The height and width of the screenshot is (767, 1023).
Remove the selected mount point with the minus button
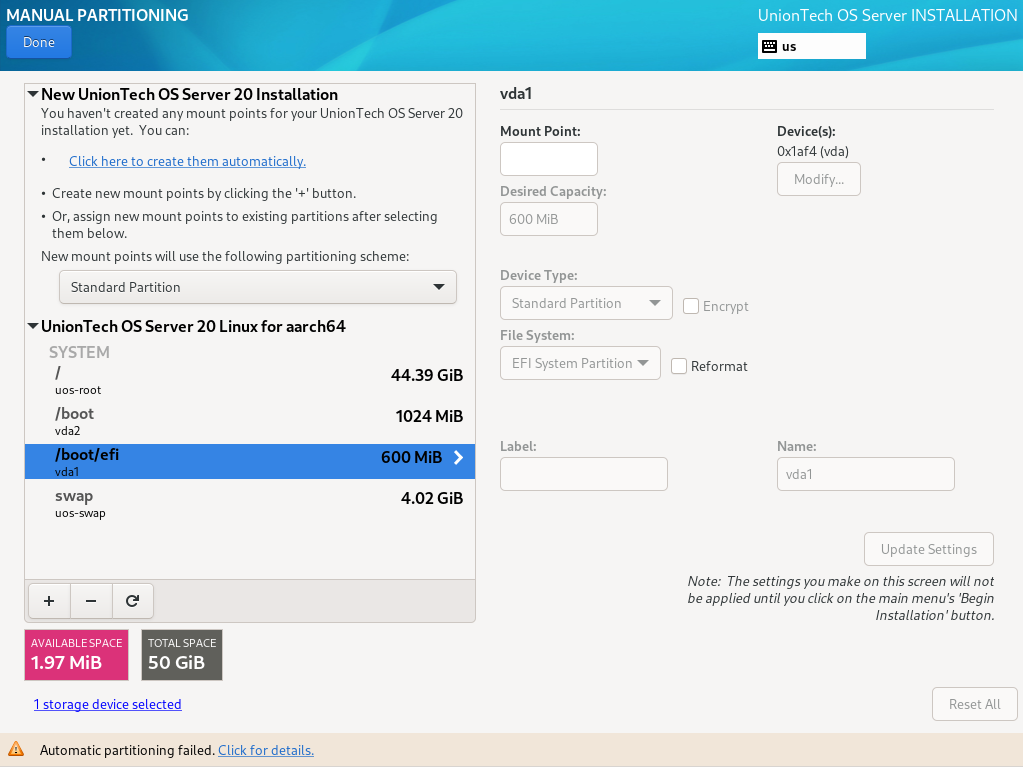(x=91, y=601)
